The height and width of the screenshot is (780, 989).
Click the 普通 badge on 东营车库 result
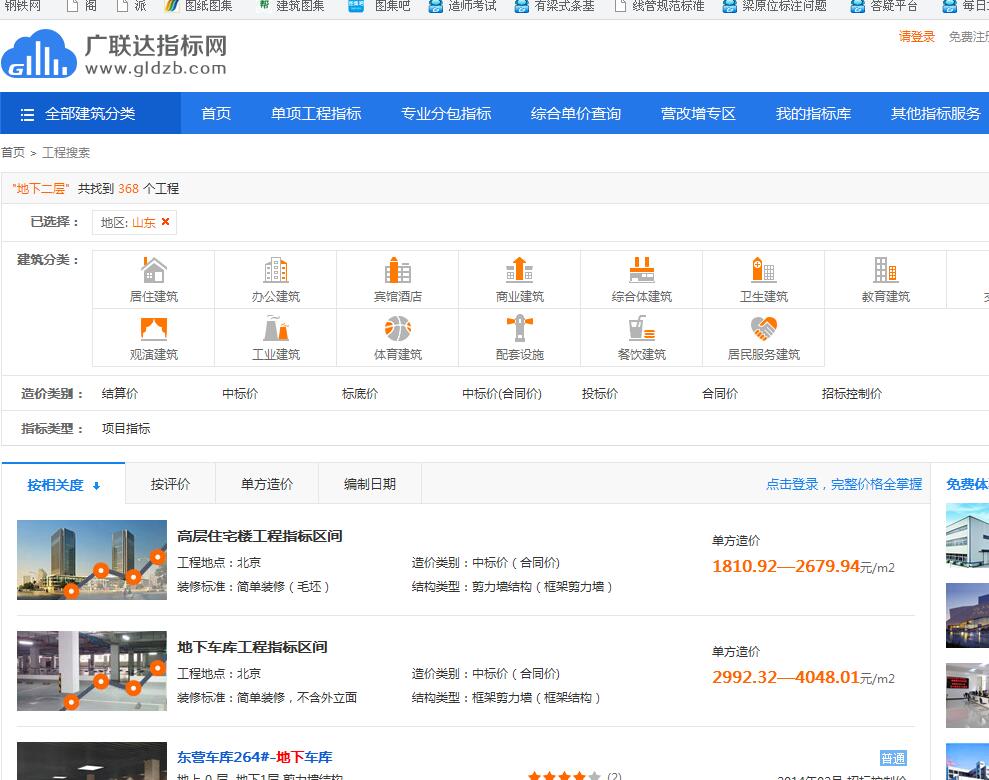pos(893,759)
